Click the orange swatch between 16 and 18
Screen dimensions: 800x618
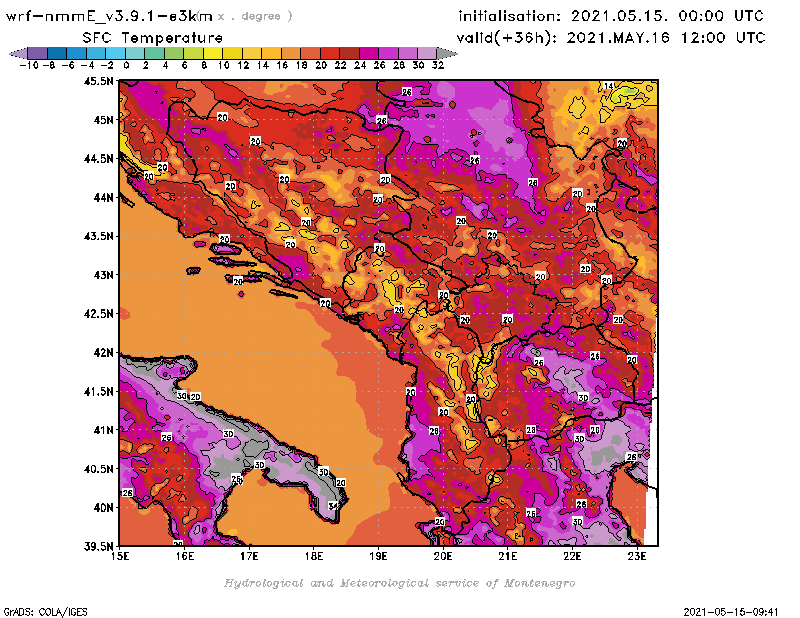tap(291, 53)
